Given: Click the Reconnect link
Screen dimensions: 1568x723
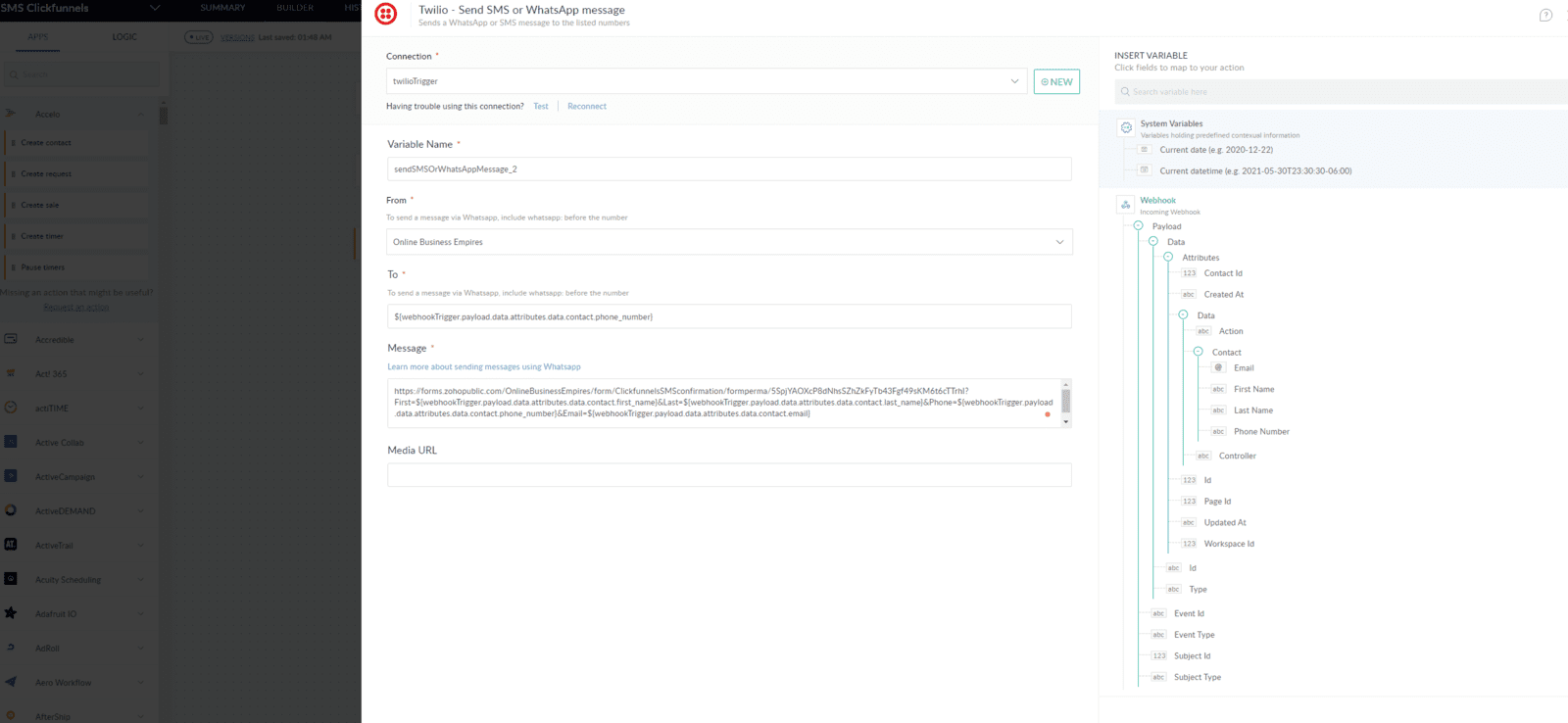Looking at the screenshot, I should [x=587, y=106].
